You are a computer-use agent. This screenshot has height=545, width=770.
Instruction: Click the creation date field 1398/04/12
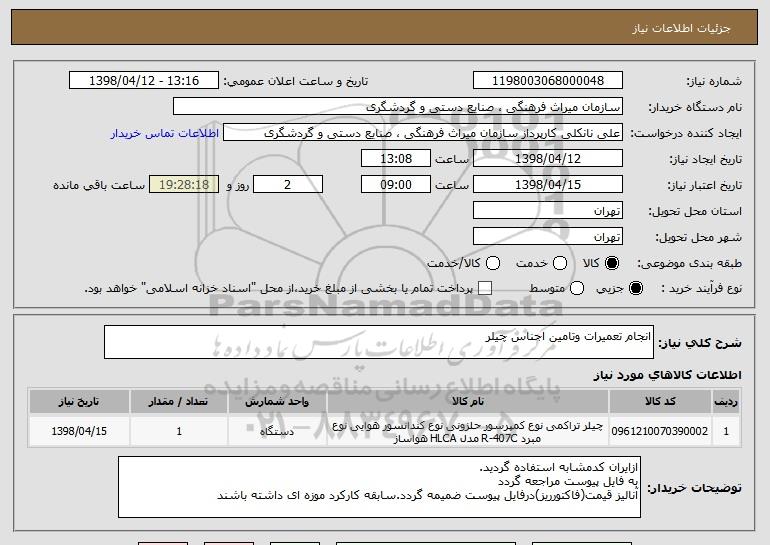548,159
